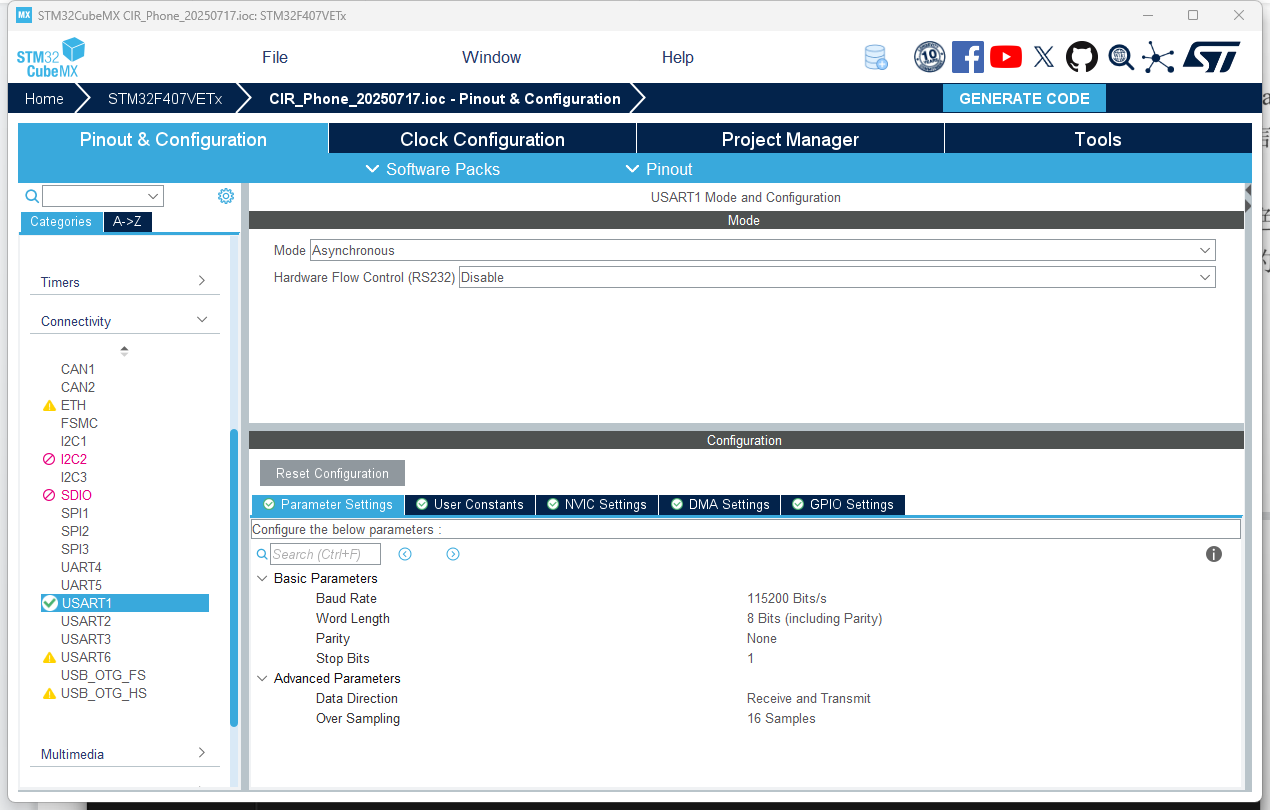
Task: Open the Help menu
Action: (678, 57)
